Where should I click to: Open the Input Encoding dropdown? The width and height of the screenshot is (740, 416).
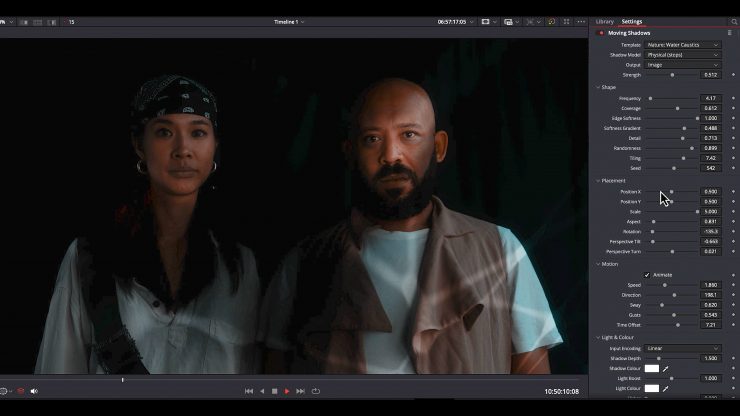point(682,348)
